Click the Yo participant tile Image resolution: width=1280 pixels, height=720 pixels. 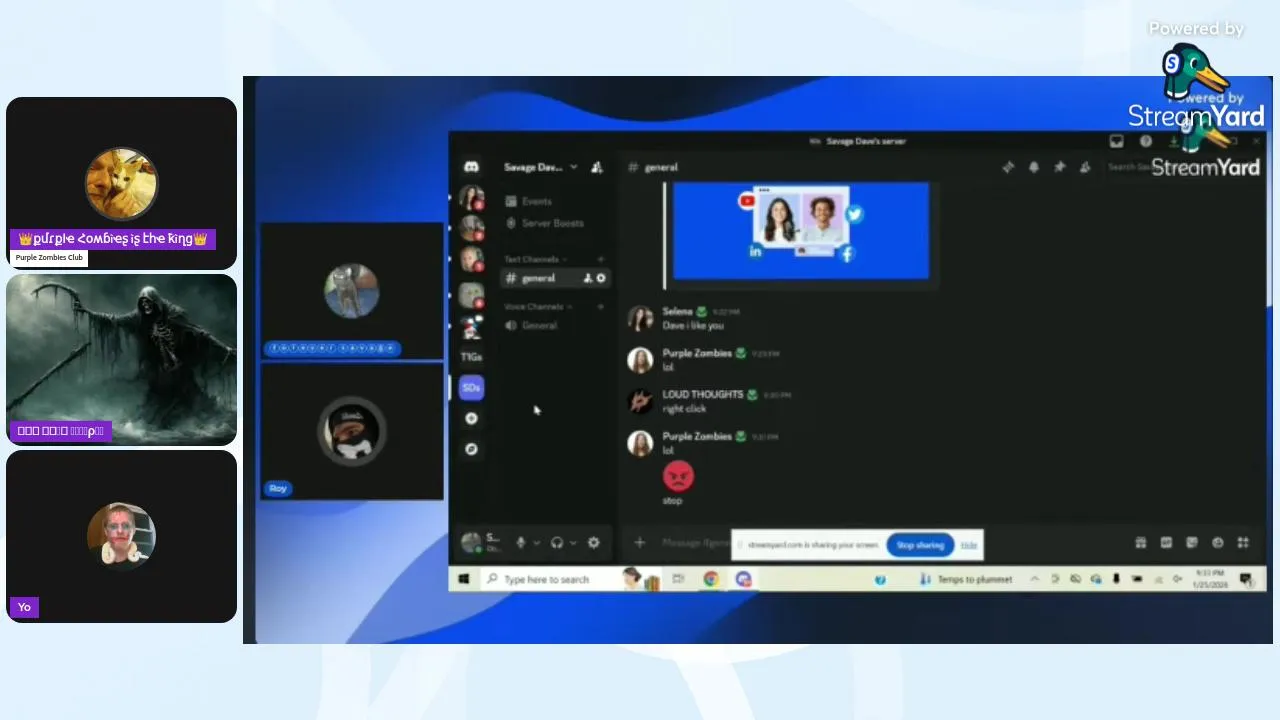(121, 536)
